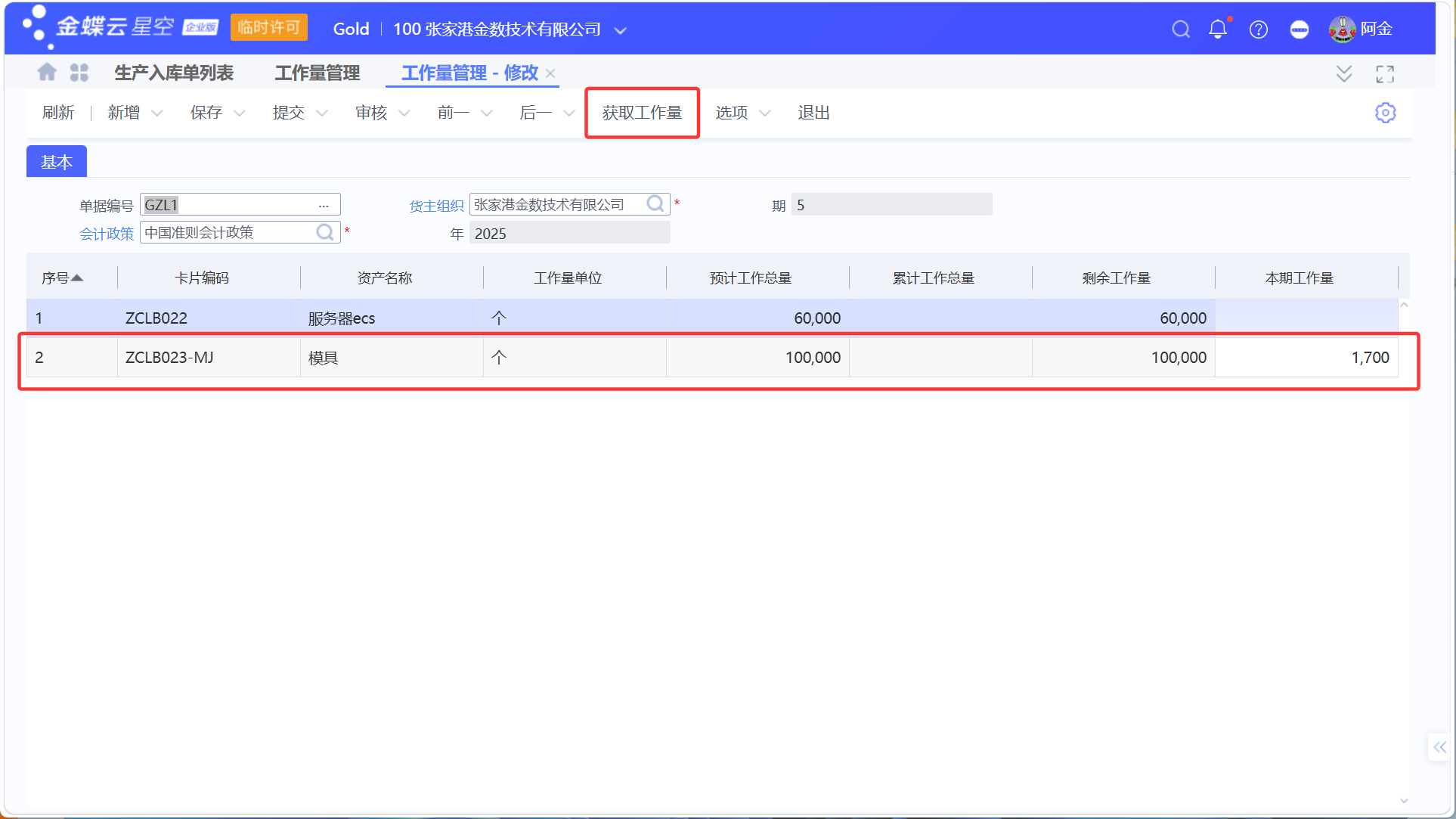Screen dimensions: 1456x819
Task: Open the all-apps grid icon
Action: pos(79,73)
